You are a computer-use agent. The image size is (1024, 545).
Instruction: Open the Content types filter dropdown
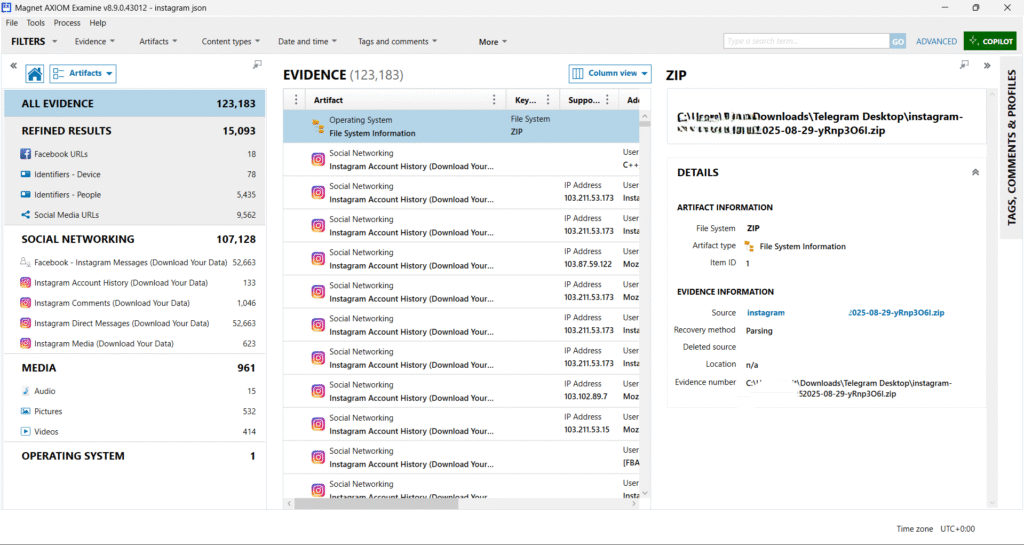click(x=231, y=41)
